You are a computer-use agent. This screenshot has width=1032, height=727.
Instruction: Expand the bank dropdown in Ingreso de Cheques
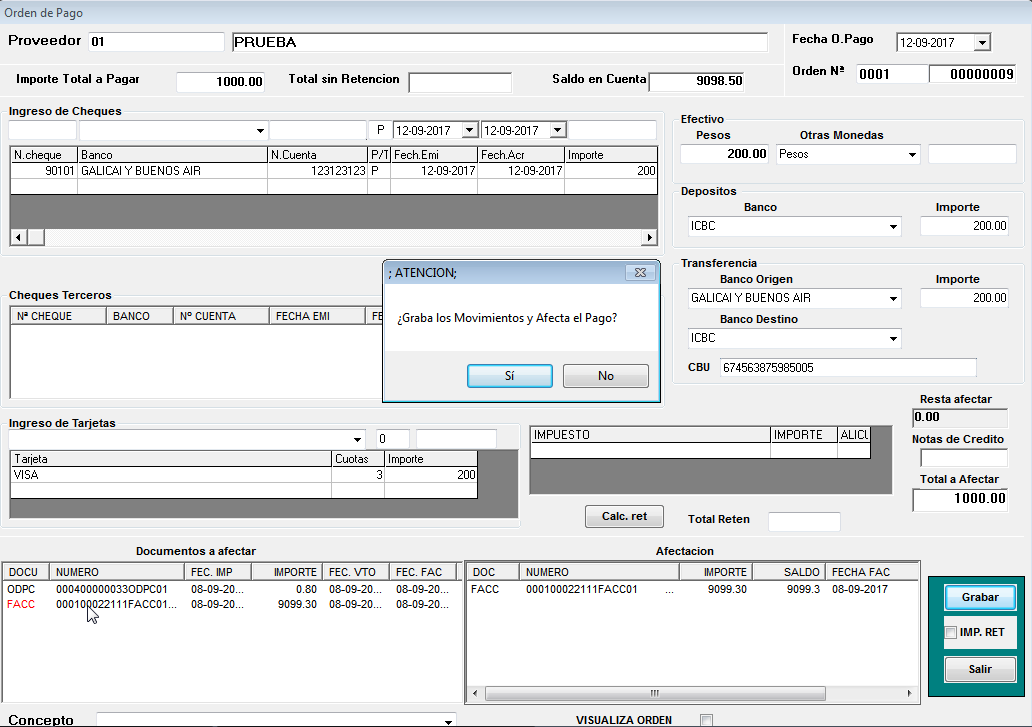pos(260,130)
